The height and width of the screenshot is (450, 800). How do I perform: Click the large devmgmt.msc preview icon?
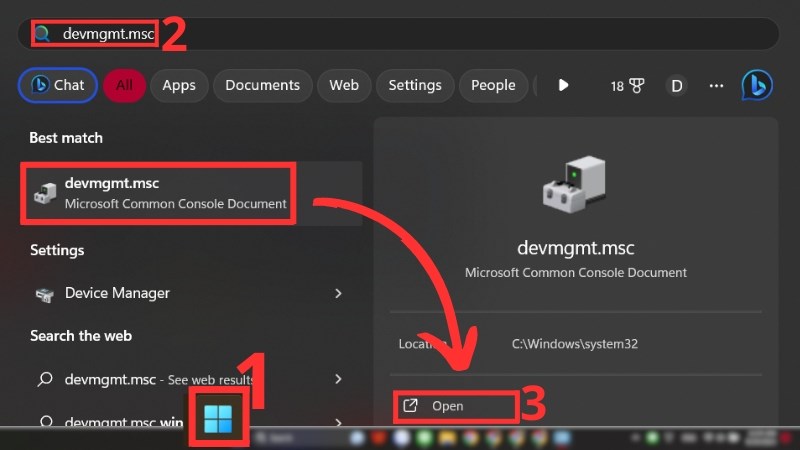point(575,184)
